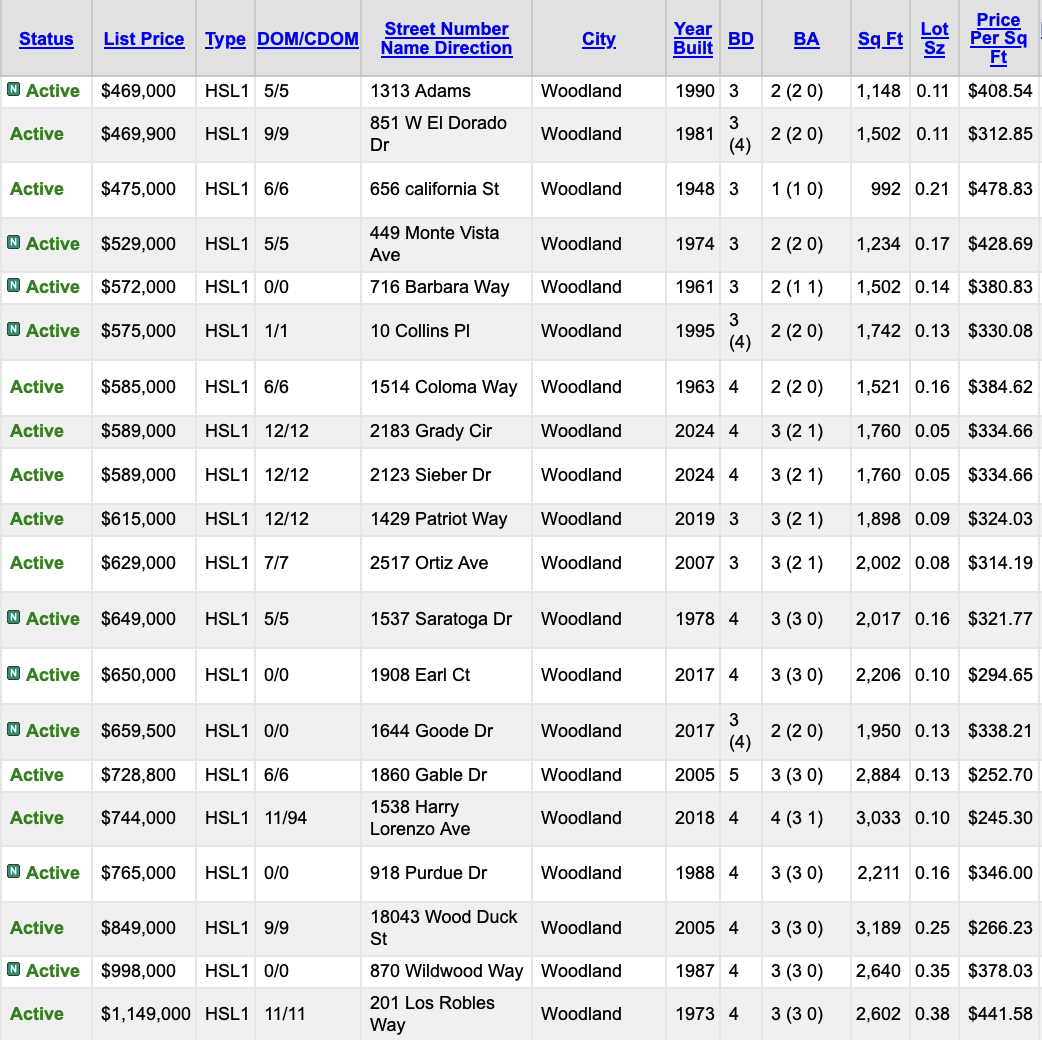Screen dimensions: 1042x1040
Task: Click the New icon on the 449 Monte Vista Ave row
Action: click(13, 243)
